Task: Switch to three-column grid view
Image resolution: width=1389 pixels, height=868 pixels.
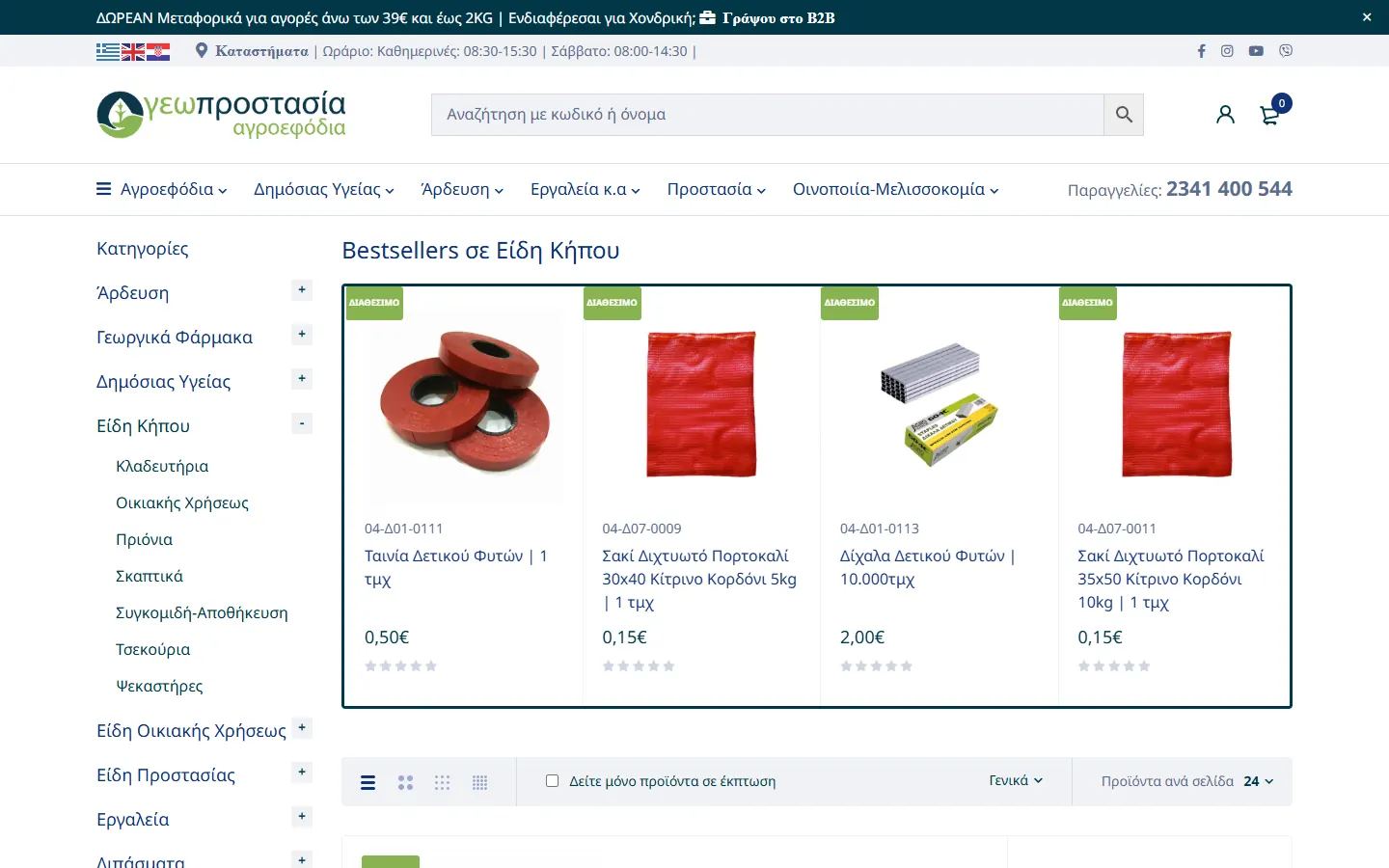Action: [x=442, y=782]
